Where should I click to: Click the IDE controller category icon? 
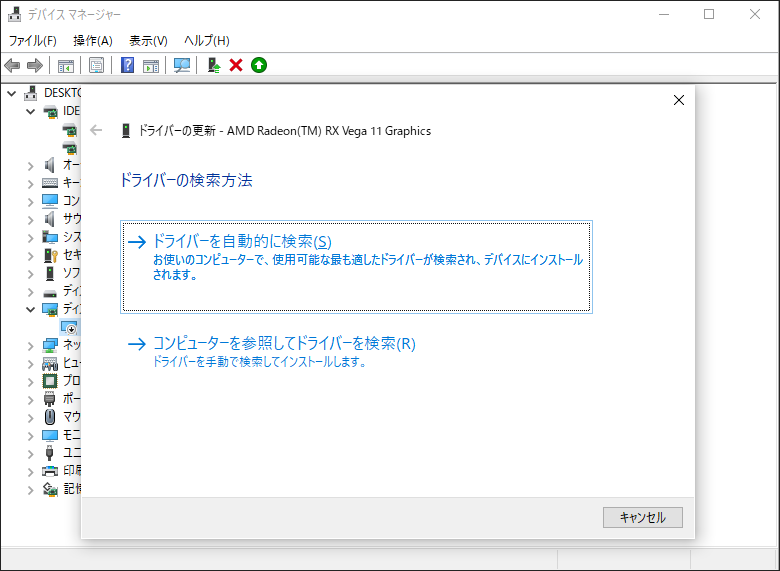50,111
